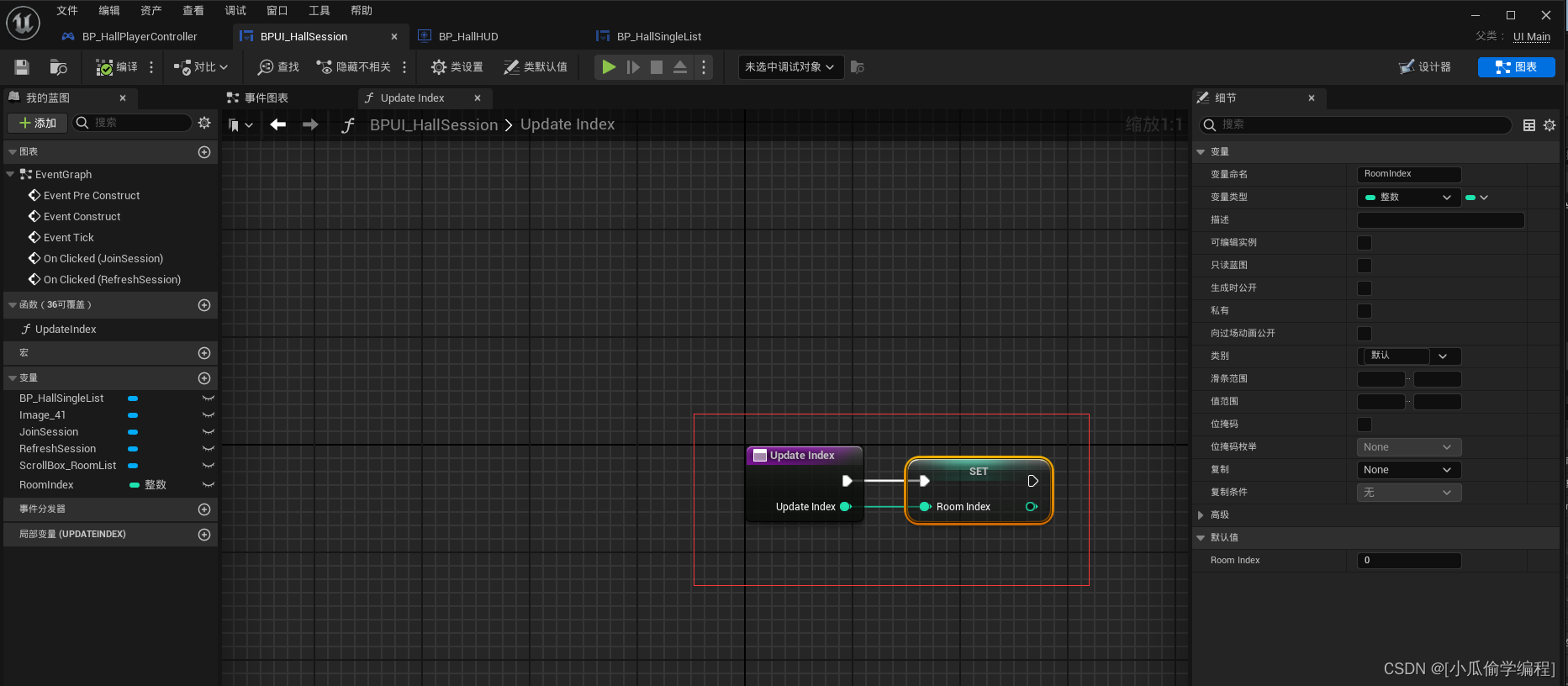This screenshot has height=686, width=1568.
Task: Open the 调试 menu
Action: [x=235, y=11]
